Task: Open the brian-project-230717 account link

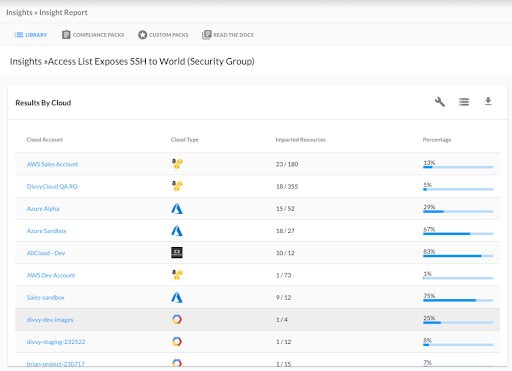Action: tap(56, 364)
